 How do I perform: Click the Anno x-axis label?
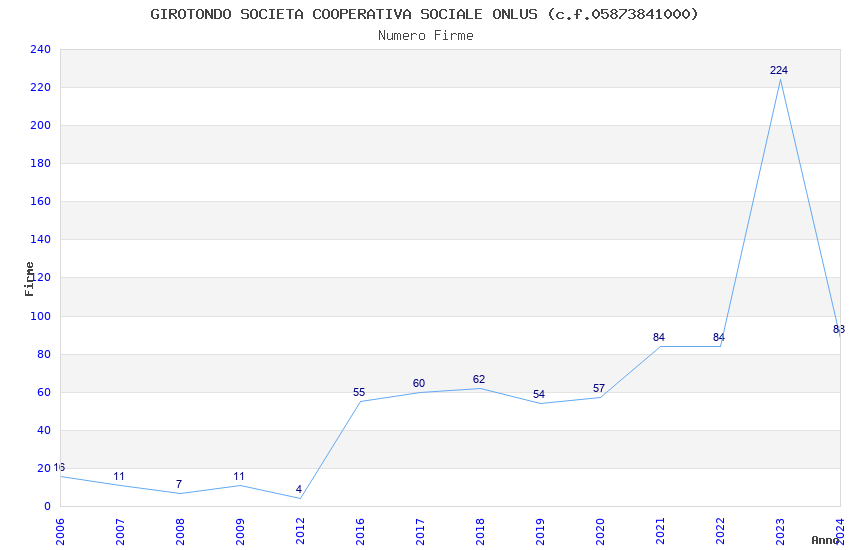(x=825, y=540)
